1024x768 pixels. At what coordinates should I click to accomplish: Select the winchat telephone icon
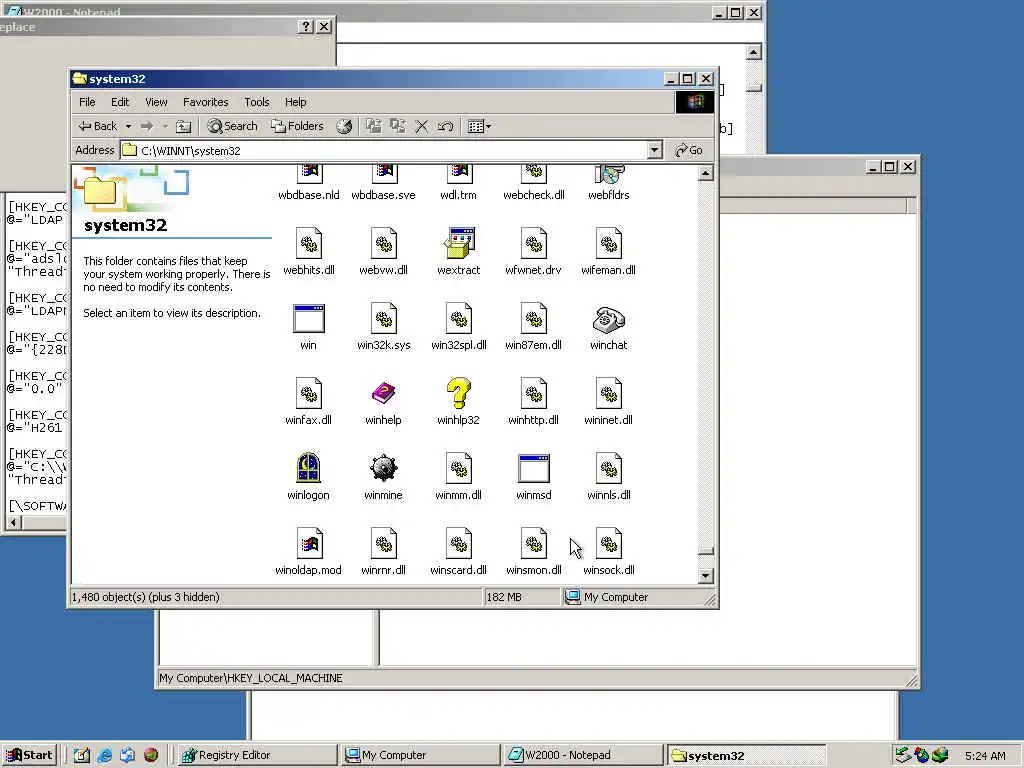click(609, 319)
